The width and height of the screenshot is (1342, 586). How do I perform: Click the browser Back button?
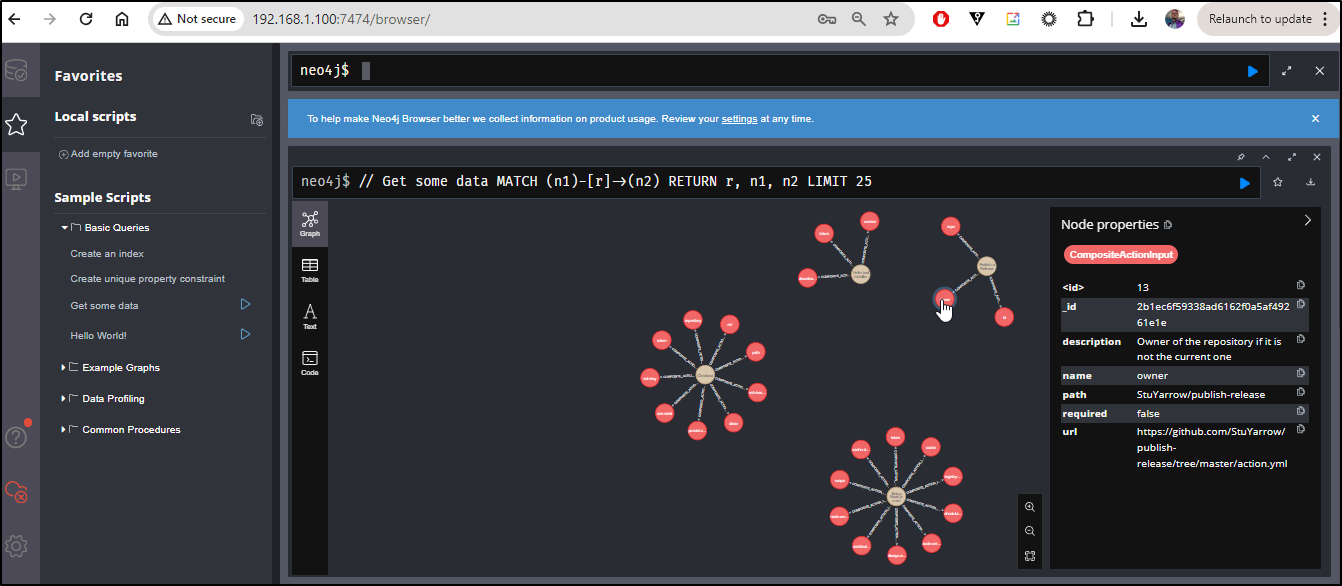point(15,19)
